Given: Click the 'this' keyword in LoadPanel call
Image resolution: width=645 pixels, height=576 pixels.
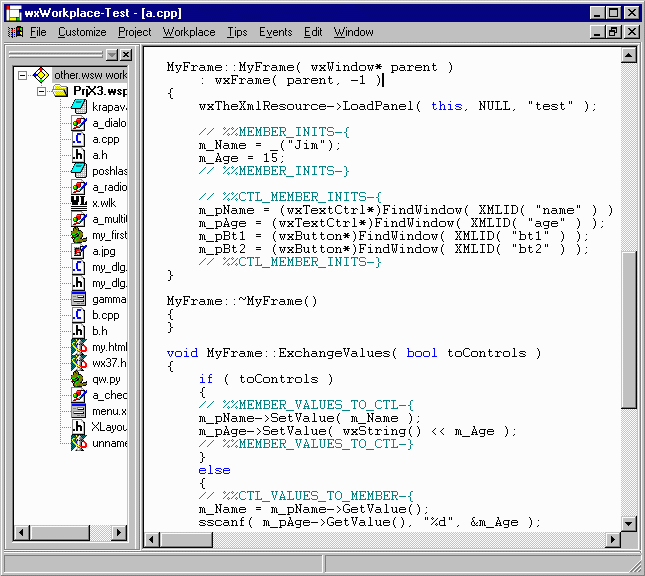Looking at the screenshot, I should 447,106.
